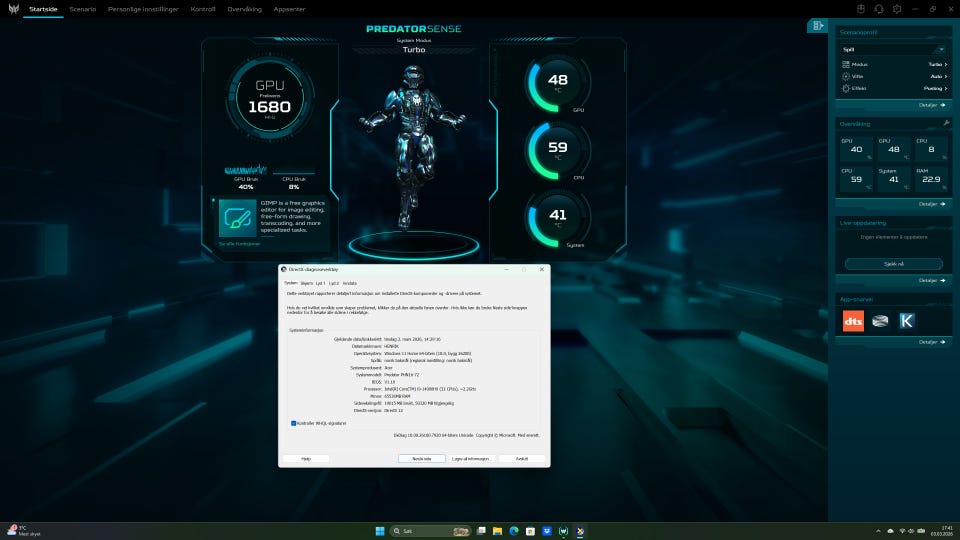
Task: Open the Kontroll tab
Action: point(203,9)
